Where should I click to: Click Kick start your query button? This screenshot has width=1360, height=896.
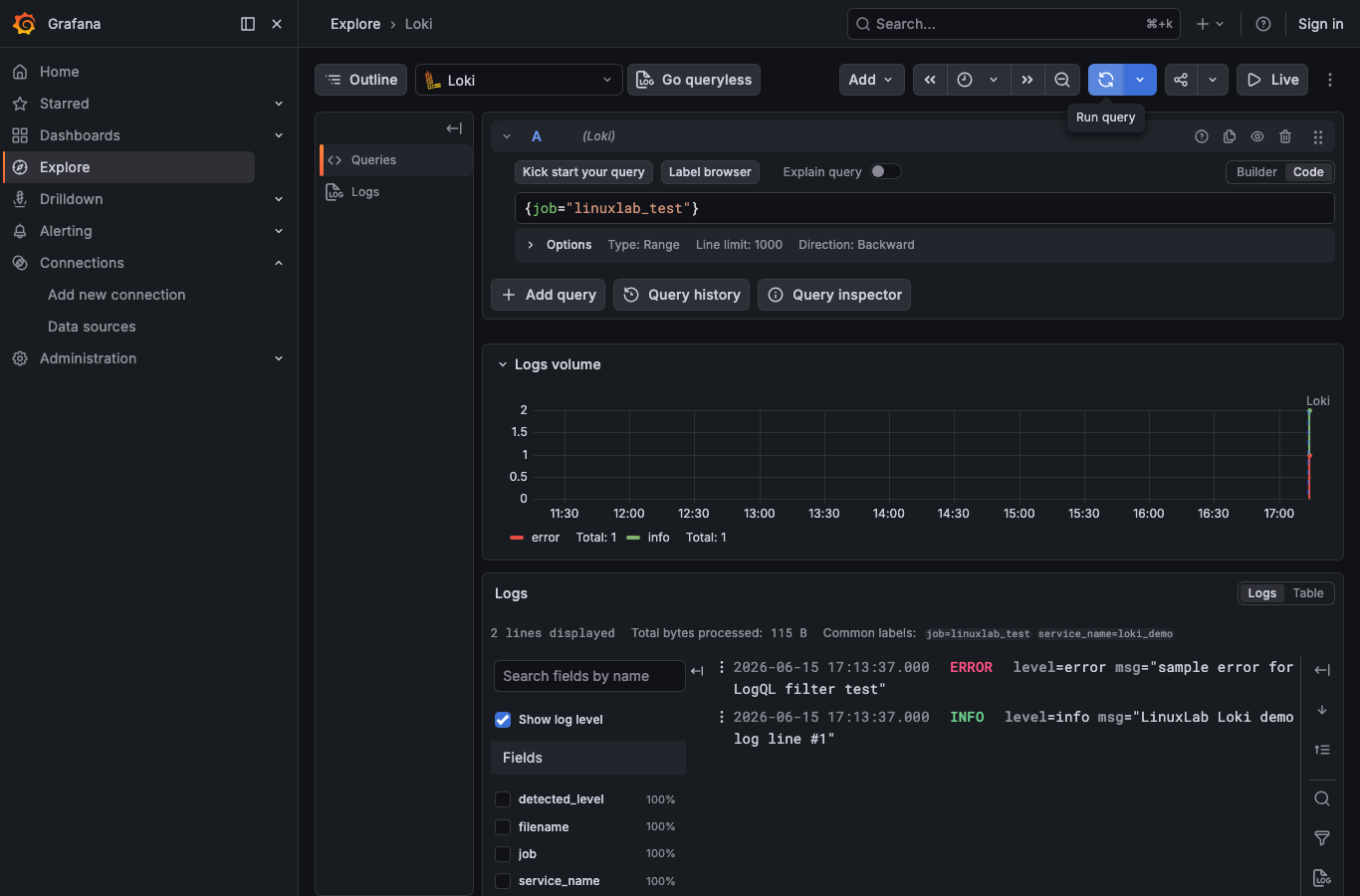tap(583, 172)
